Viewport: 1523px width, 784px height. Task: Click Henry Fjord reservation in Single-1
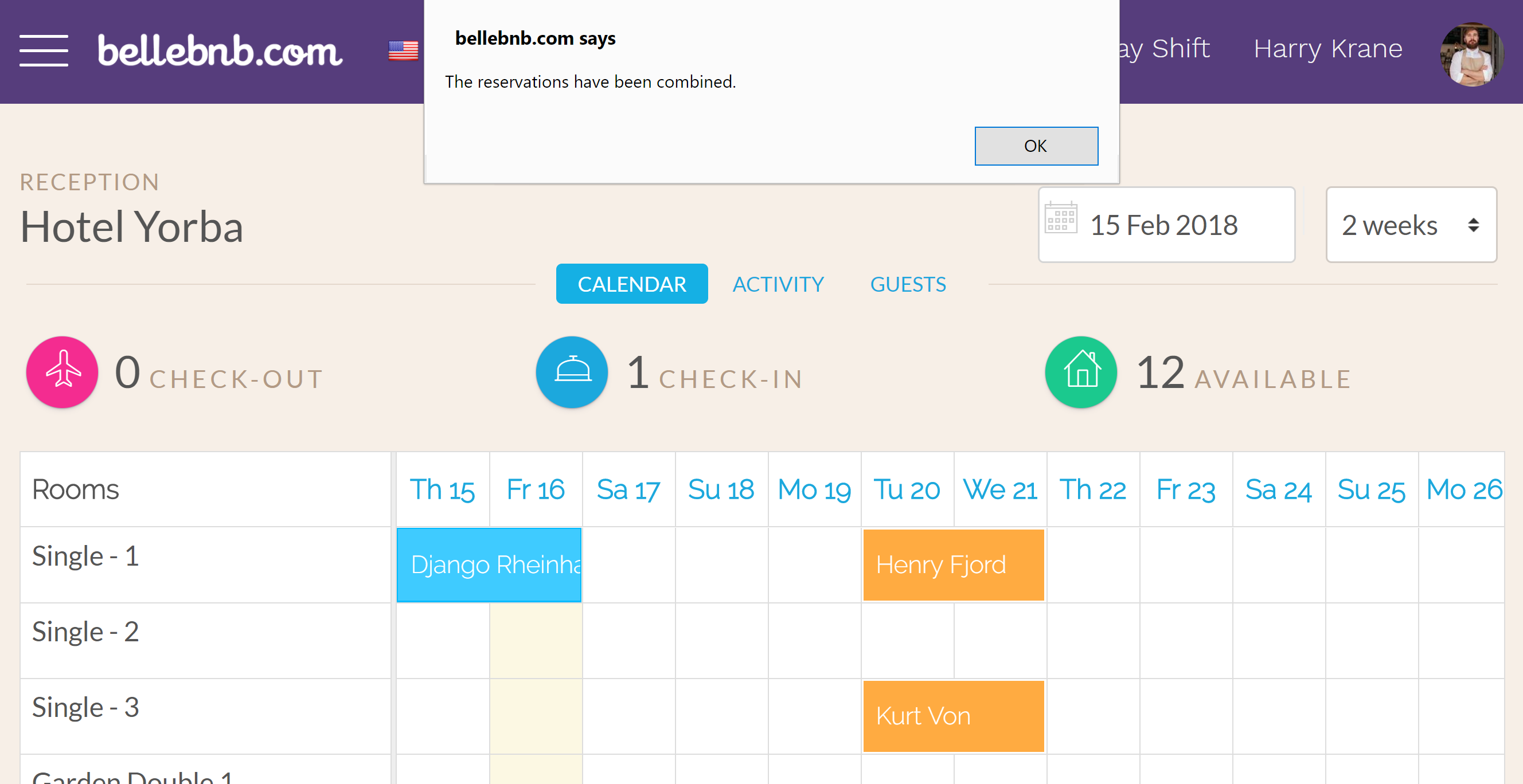tap(951, 564)
